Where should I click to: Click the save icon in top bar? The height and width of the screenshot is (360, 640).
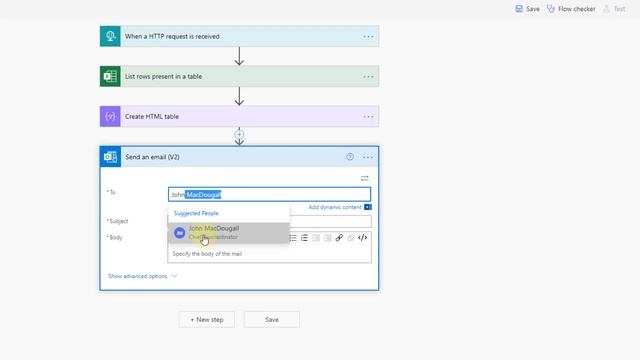tap(519, 9)
